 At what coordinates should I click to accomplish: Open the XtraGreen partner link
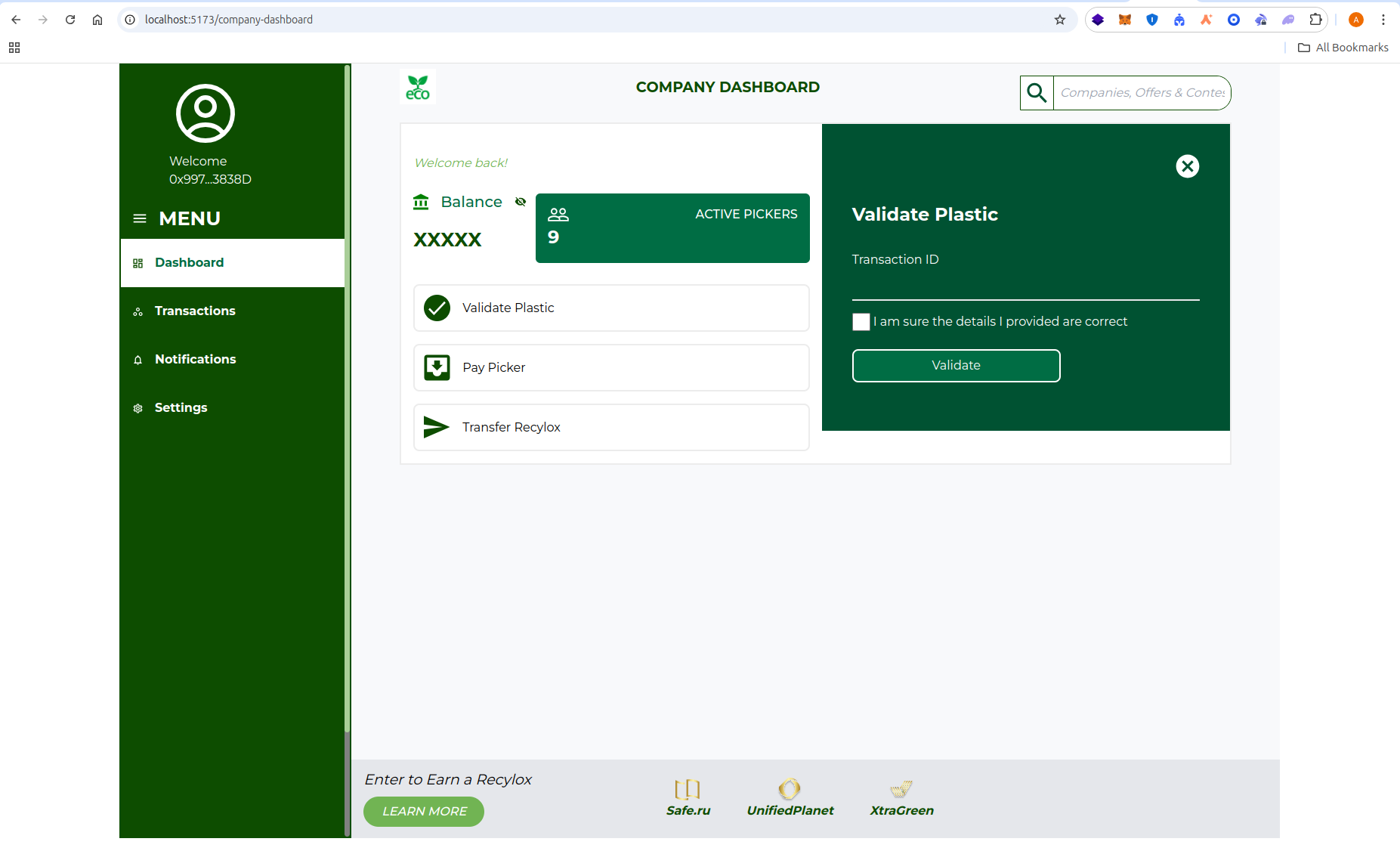coord(902,799)
